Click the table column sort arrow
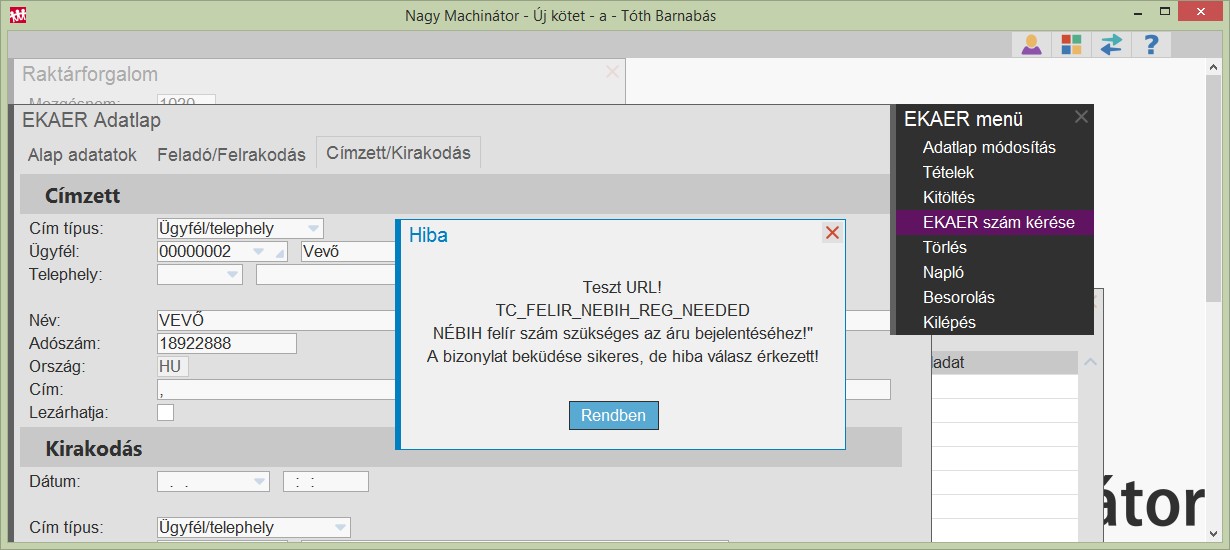 point(1090,362)
